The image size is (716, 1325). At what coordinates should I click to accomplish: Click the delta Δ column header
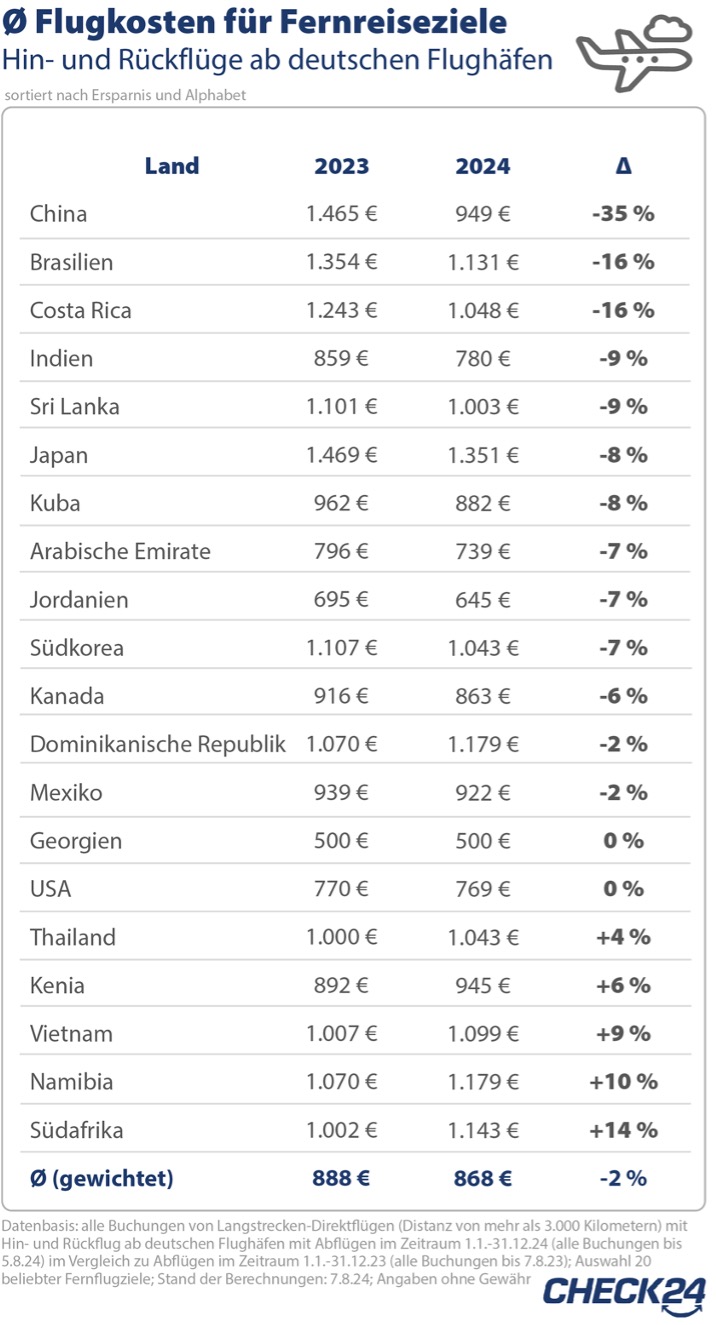coord(623,166)
